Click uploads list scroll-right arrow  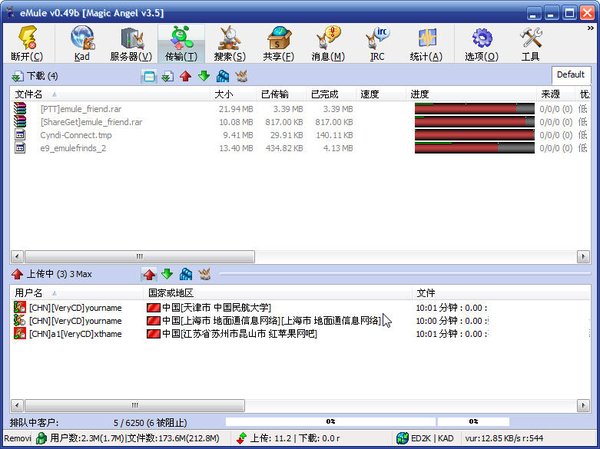pyautogui.click(x=583, y=405)
